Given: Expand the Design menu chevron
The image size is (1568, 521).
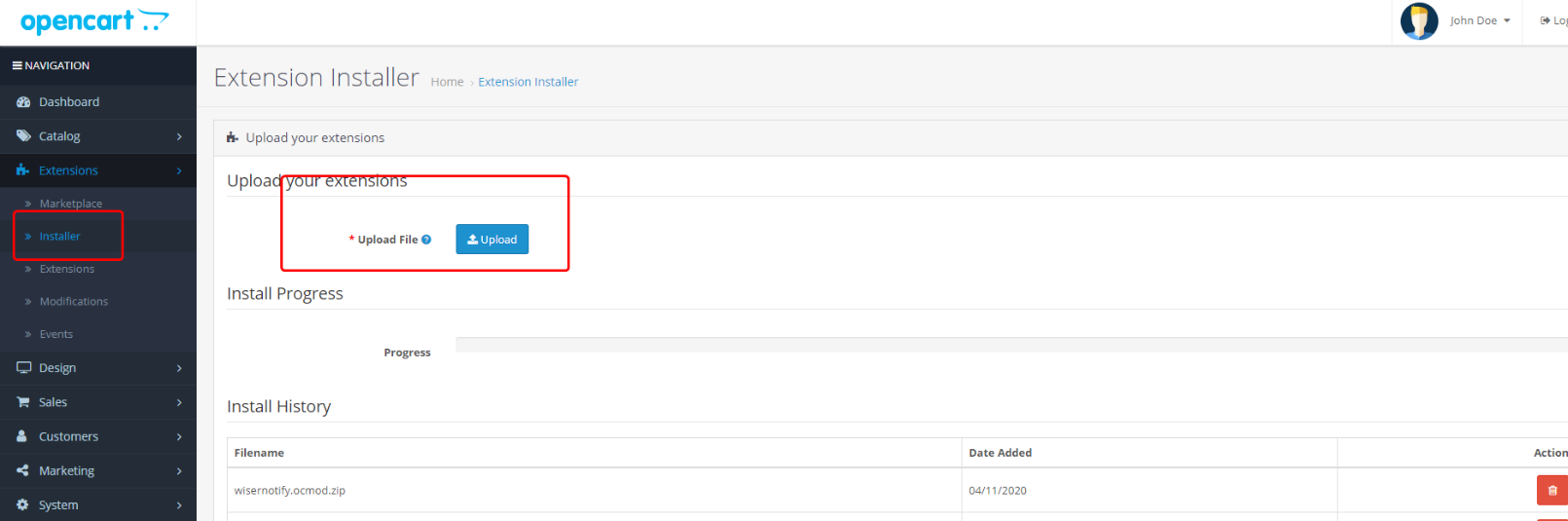Looking at the screenshot, I should click(x=179, y=368).
